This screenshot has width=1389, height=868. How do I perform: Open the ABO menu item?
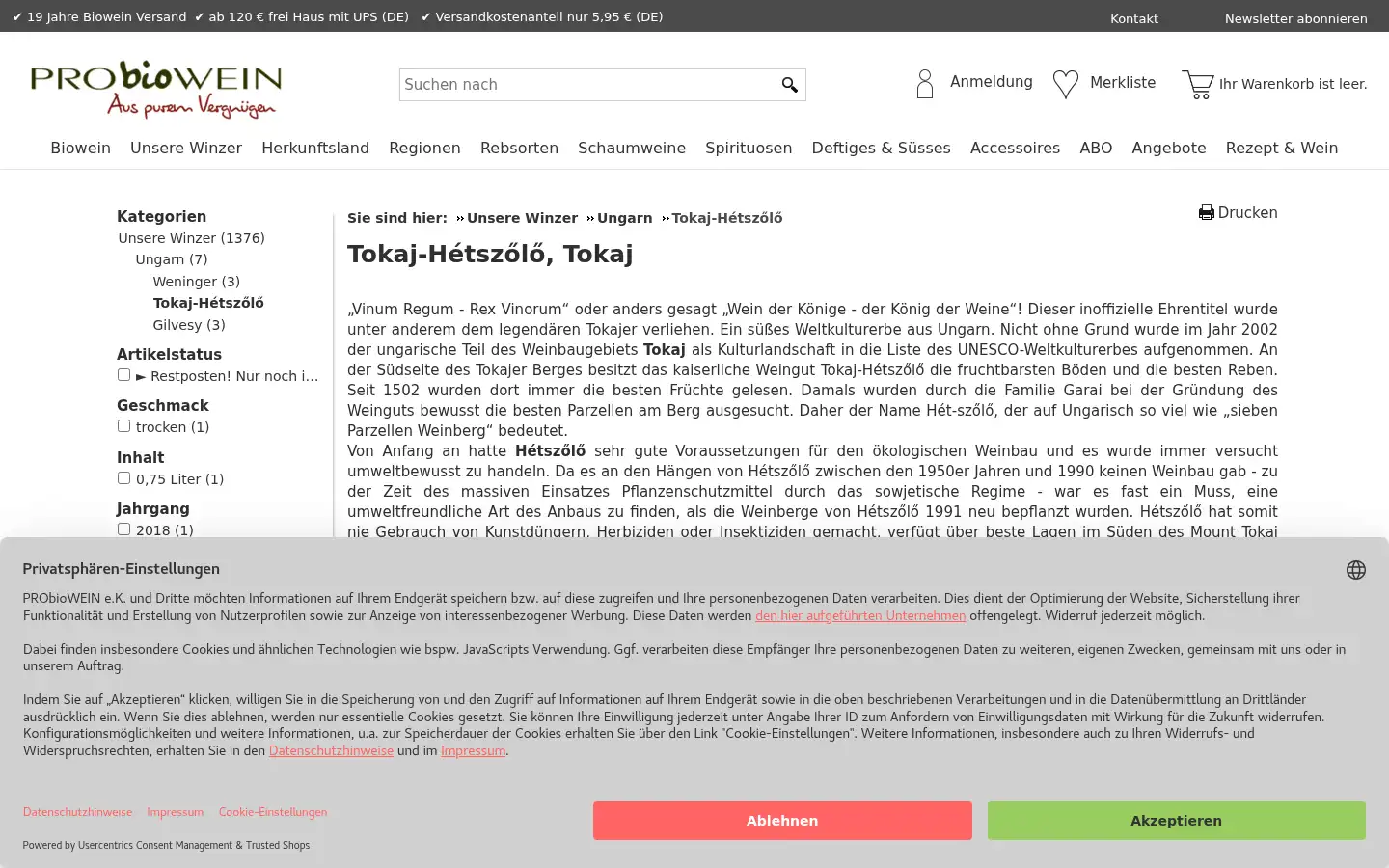(1096, 148)
